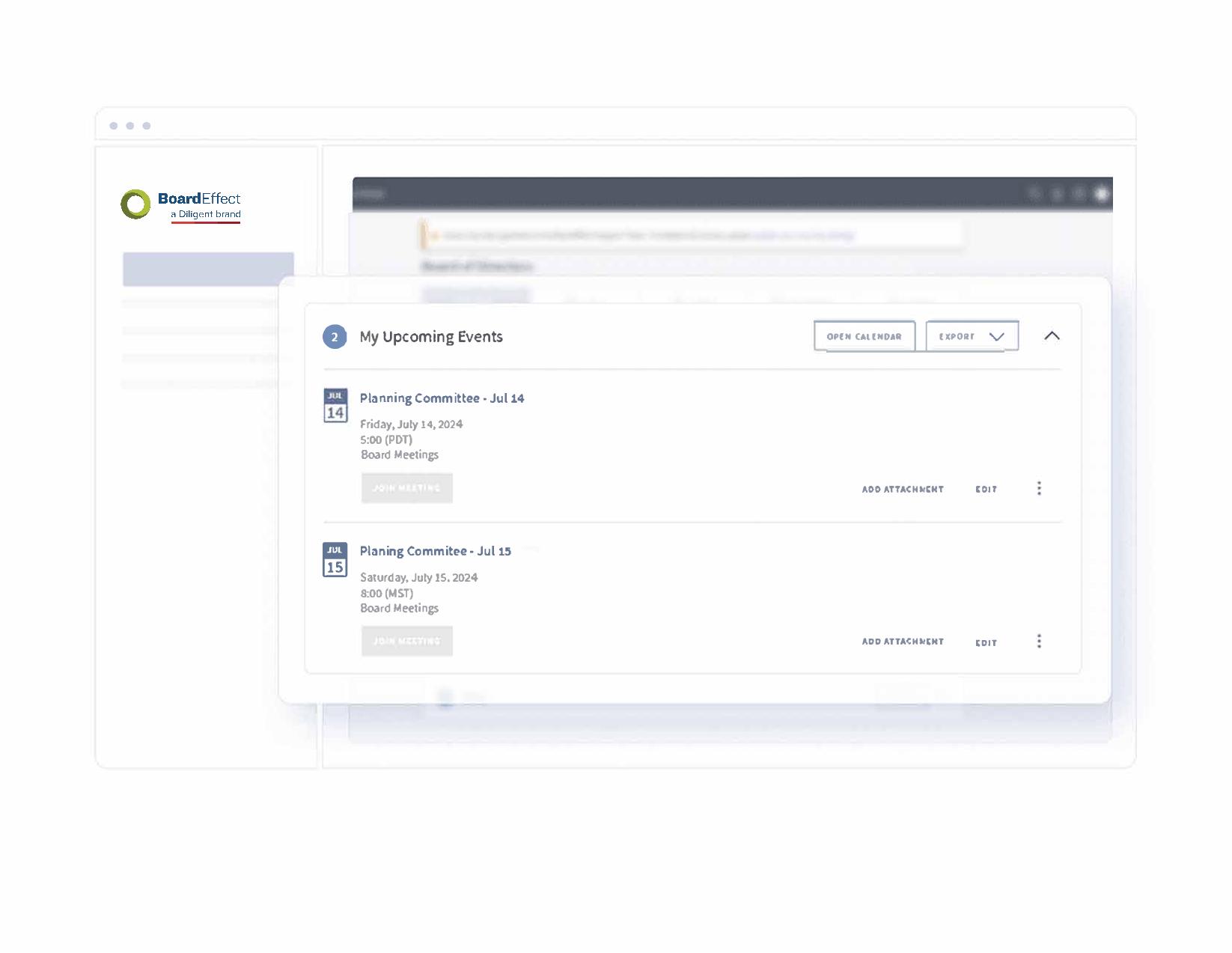Image resolution: width=1232 pixels, height=953 pixels.
Task: Edit the Jul 15 Planing Commitee event
Action: 986,642
